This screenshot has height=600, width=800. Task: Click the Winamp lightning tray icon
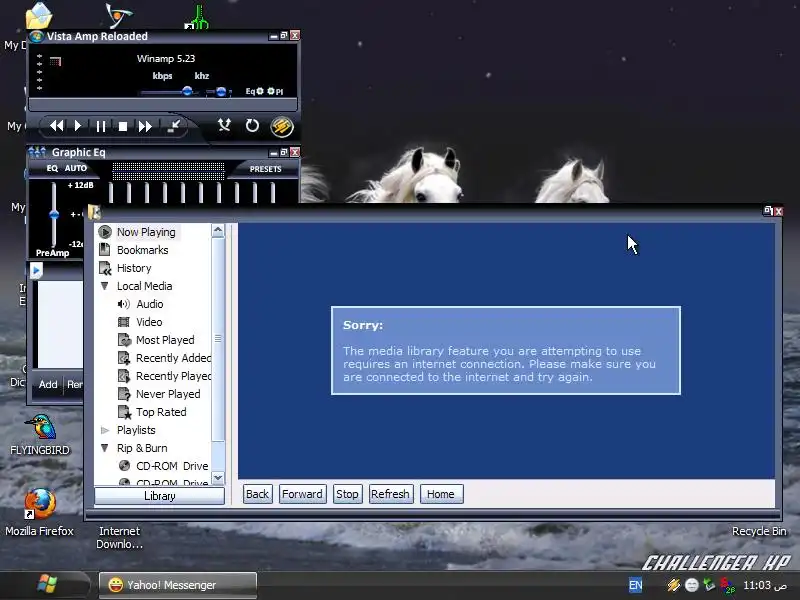673,585
